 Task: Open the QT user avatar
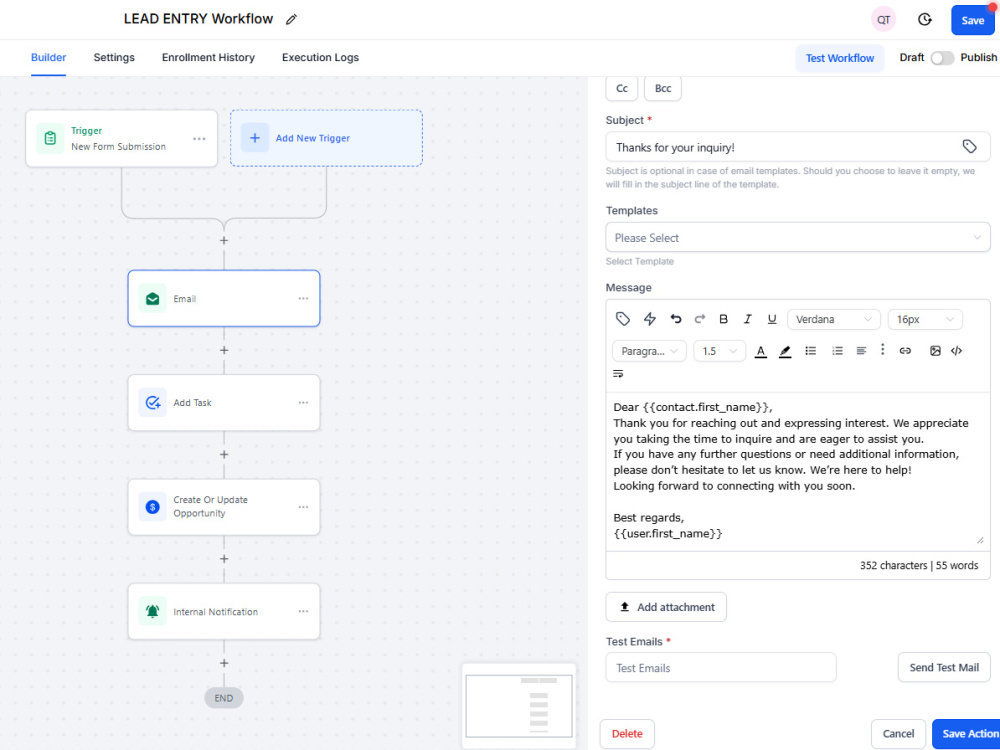pyautogui.click(x=883, y=20)
